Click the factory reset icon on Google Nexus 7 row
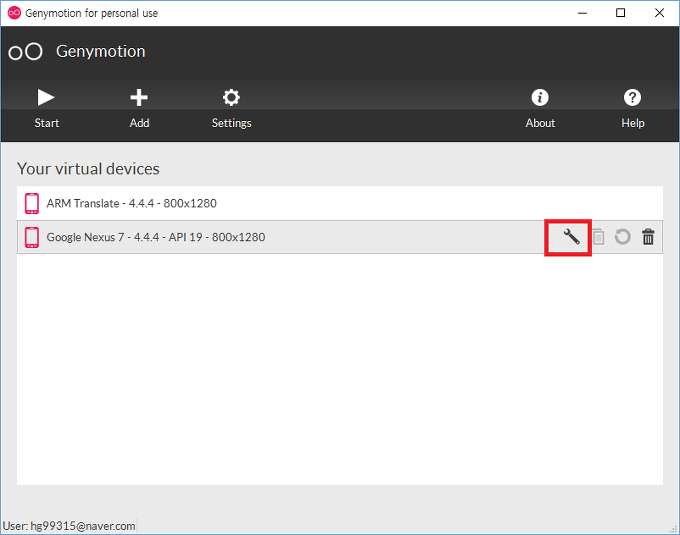 (623, 237)
